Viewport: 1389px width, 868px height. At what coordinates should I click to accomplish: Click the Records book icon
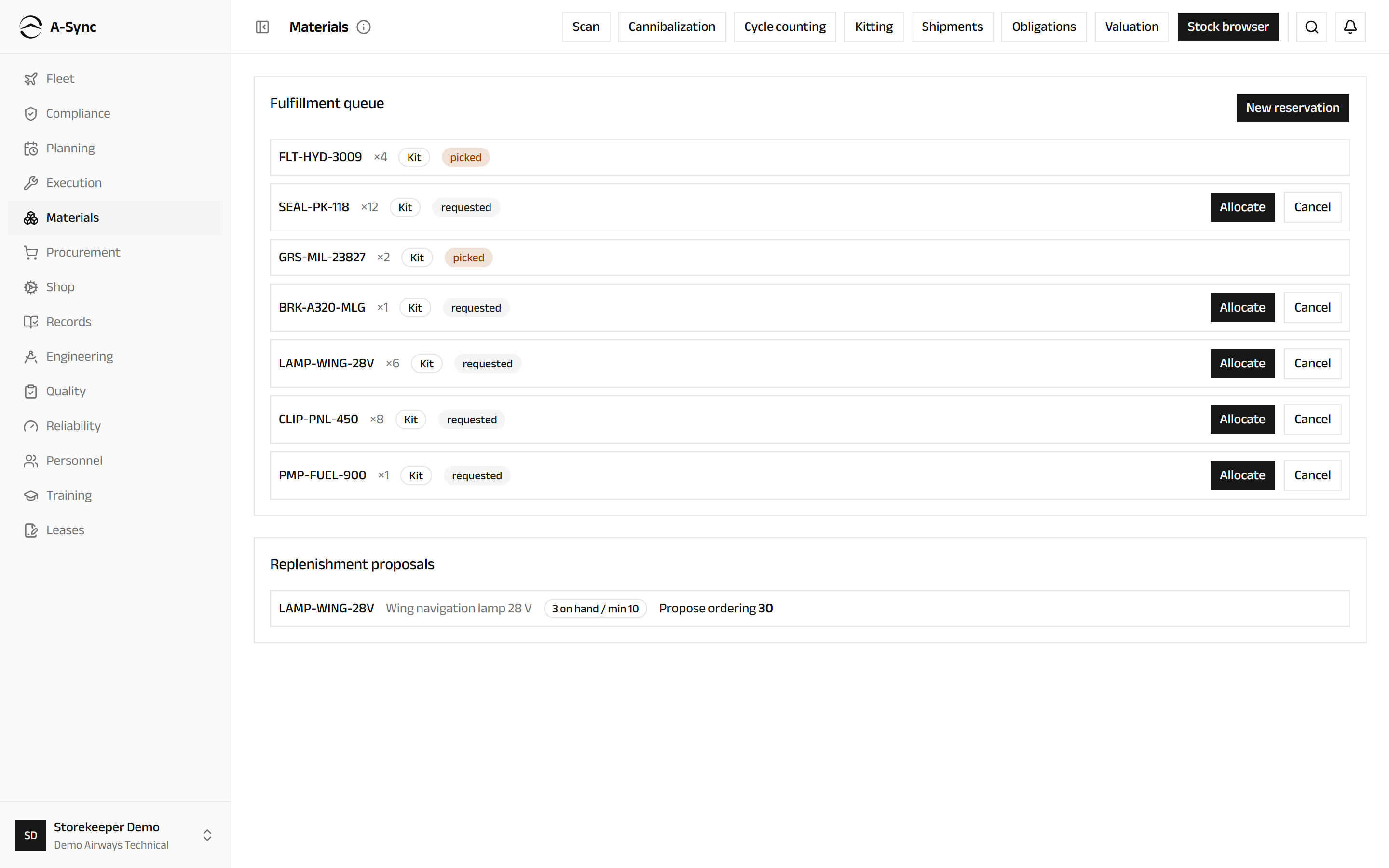(x=31, y=322)
